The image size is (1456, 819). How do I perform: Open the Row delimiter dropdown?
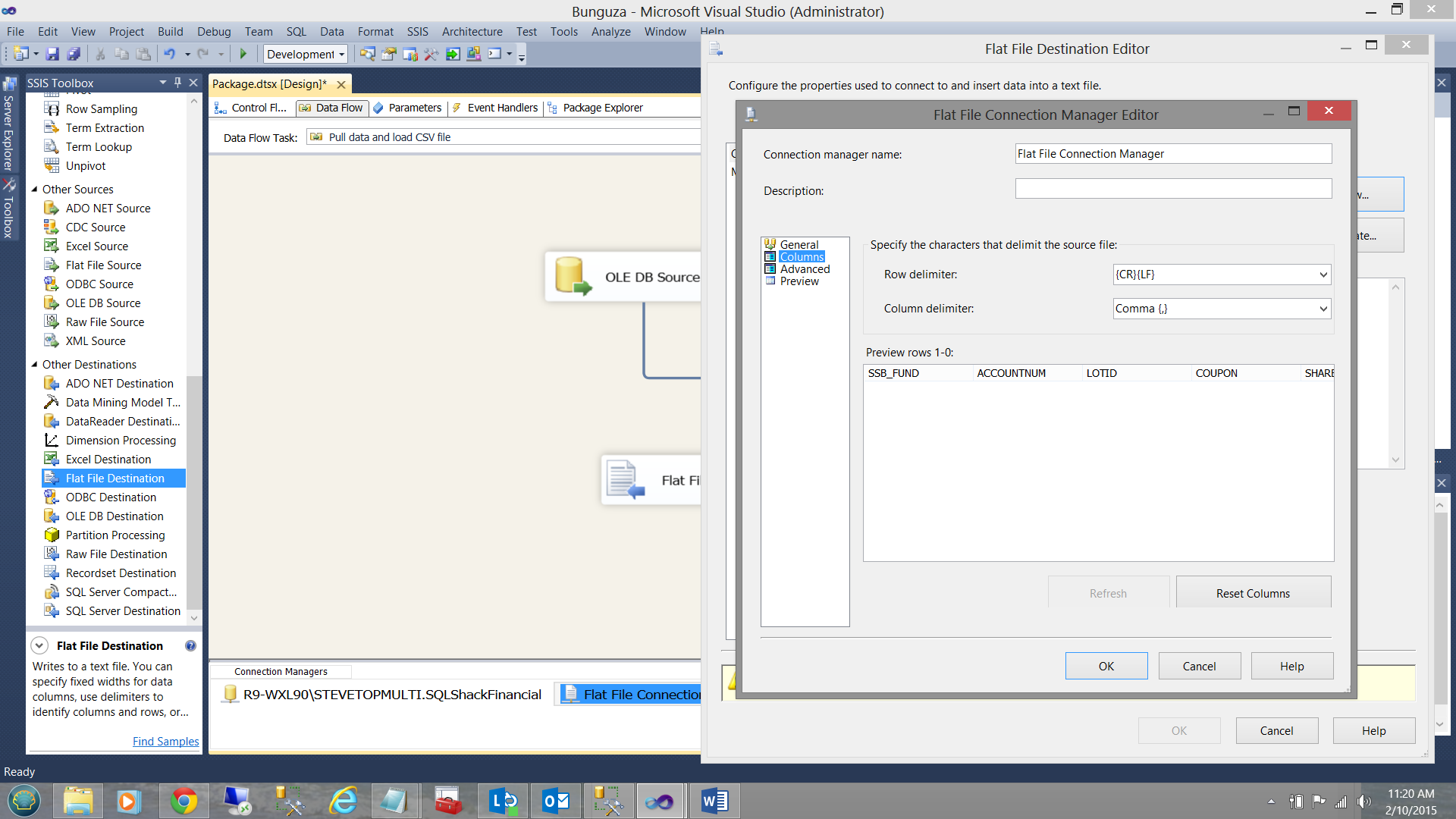pos(1323,275)
